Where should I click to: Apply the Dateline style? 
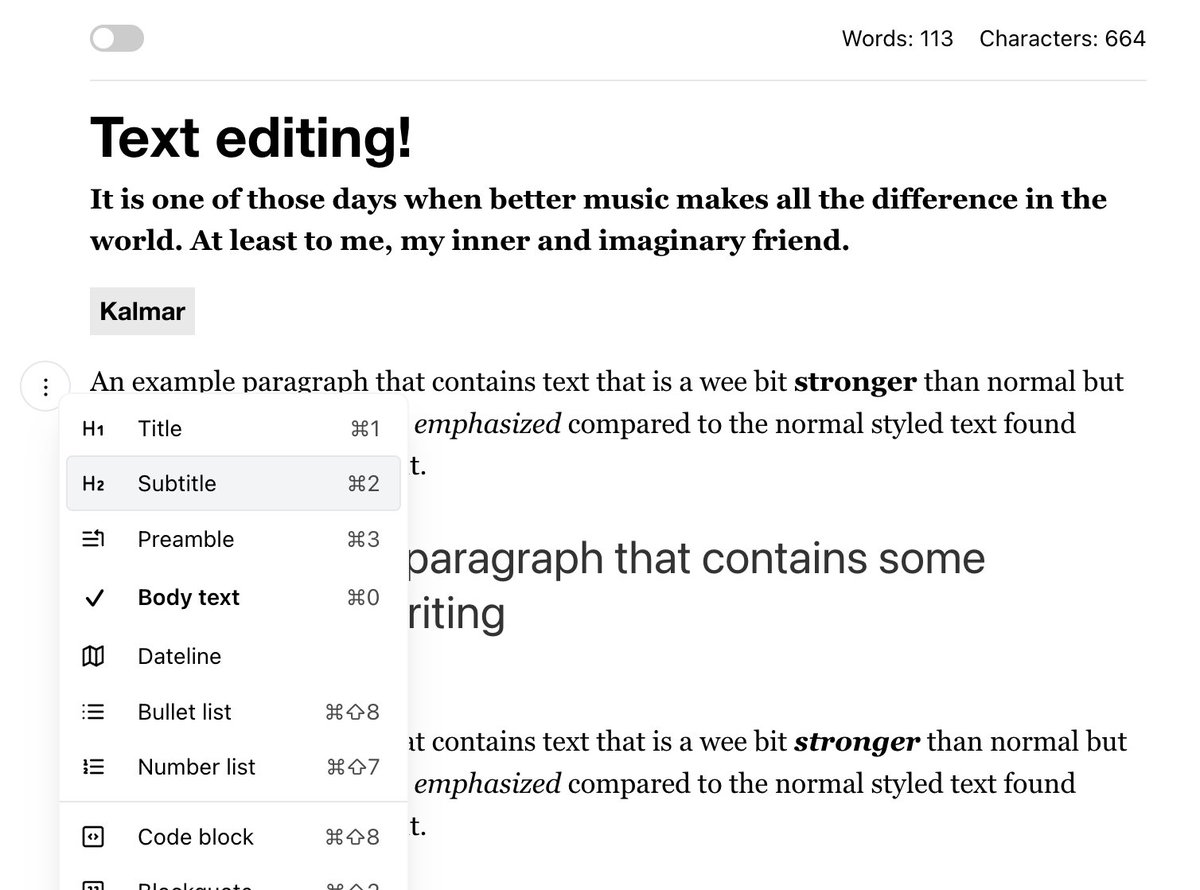pyautogui.click(x=233, y=656)
